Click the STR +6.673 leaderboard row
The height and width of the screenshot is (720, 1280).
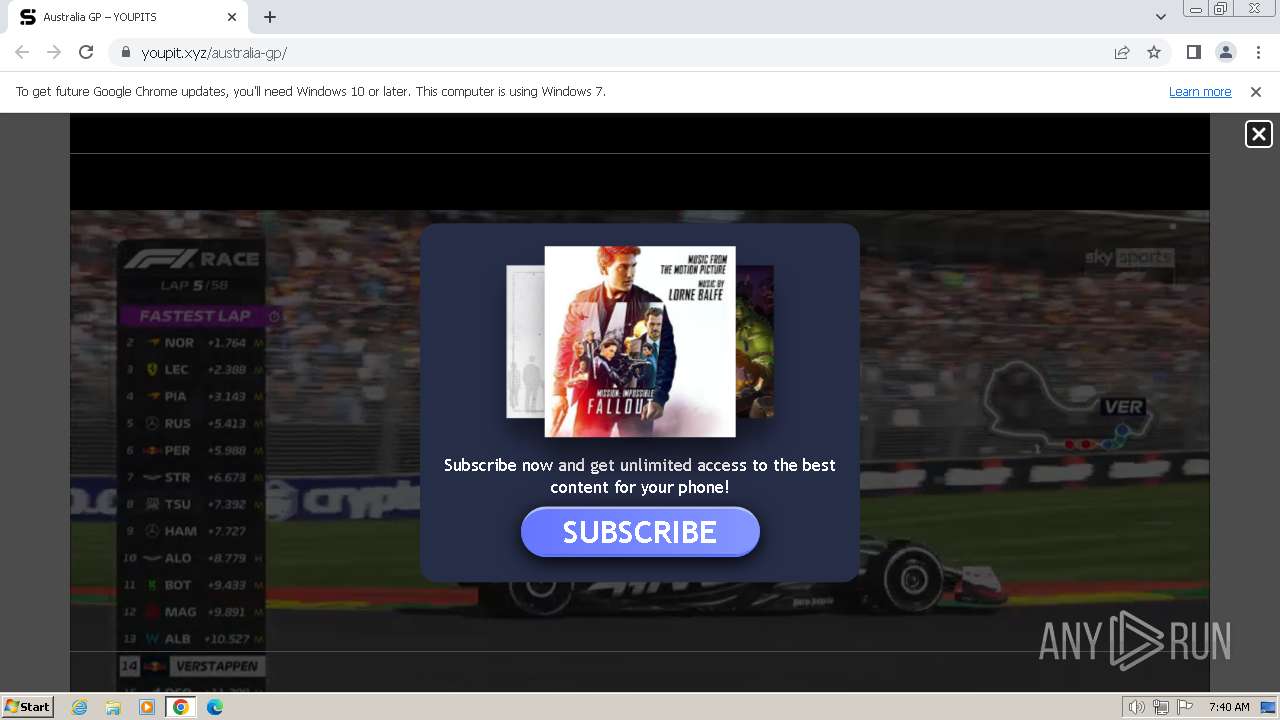(193, 478)
